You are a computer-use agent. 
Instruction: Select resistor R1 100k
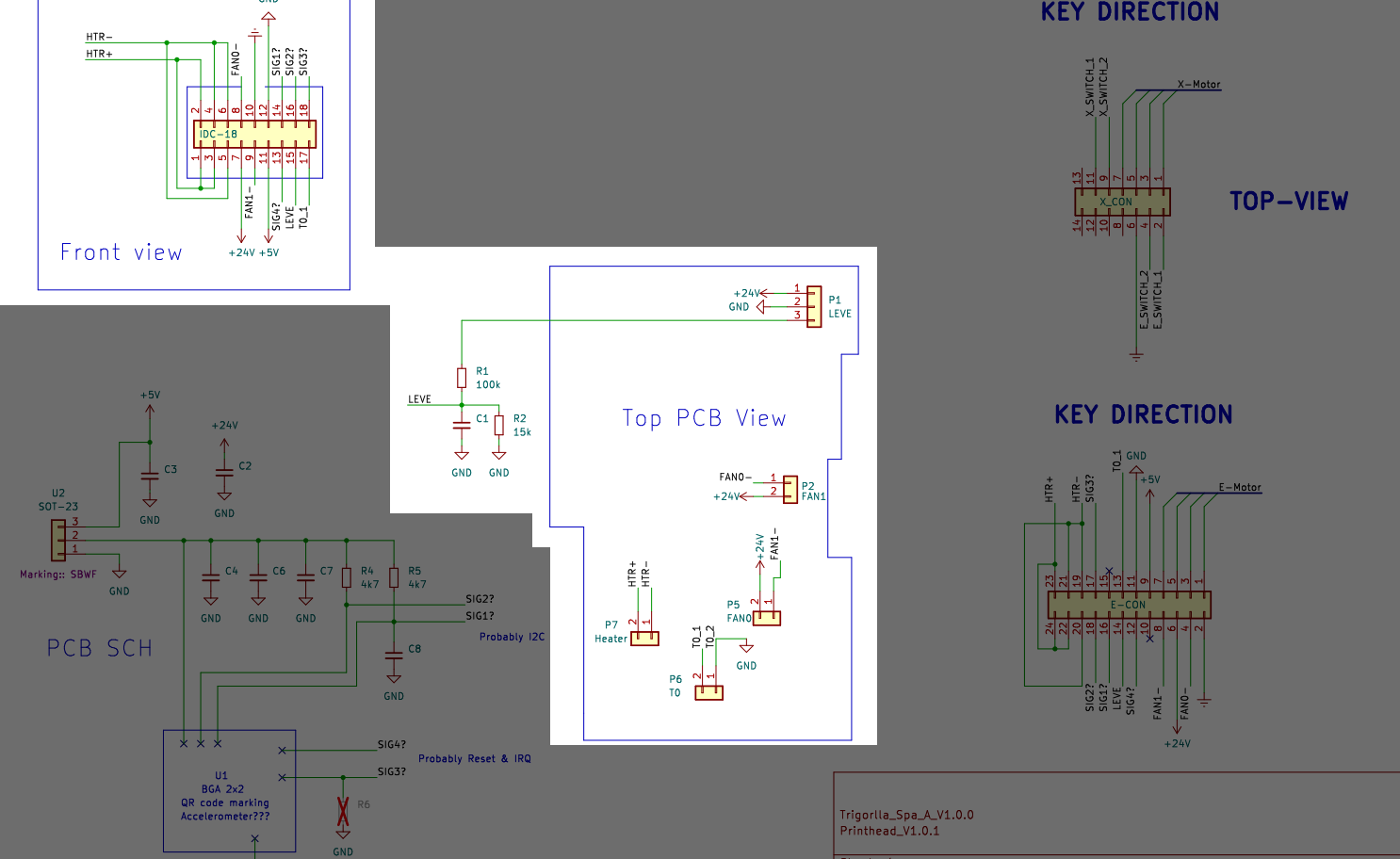(x=462, y=378)
